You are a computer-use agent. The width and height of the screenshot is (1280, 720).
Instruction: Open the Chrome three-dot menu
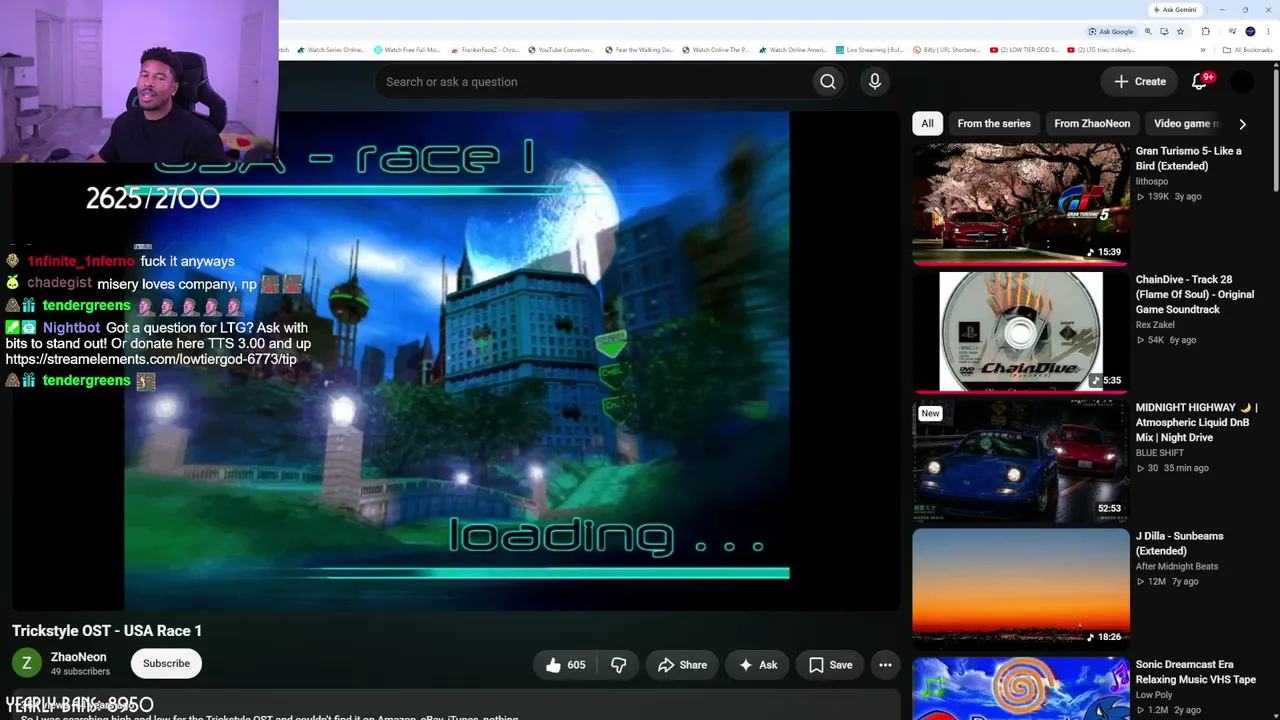point(1268,32)
